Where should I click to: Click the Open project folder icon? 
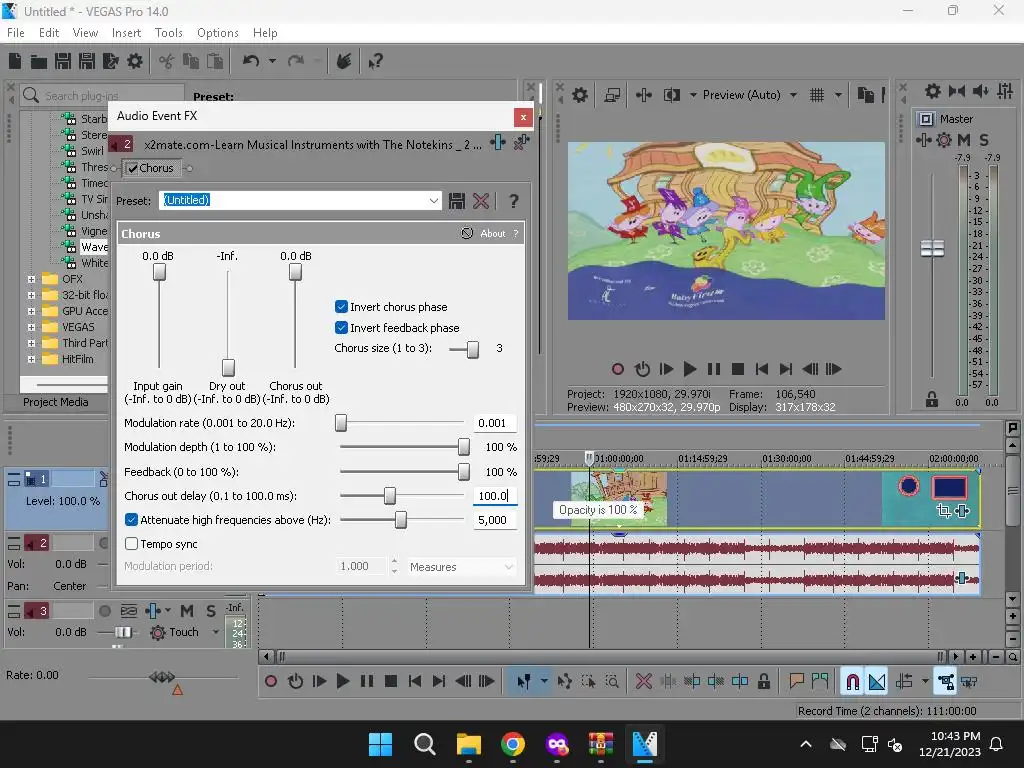click(x=39, y=61)
